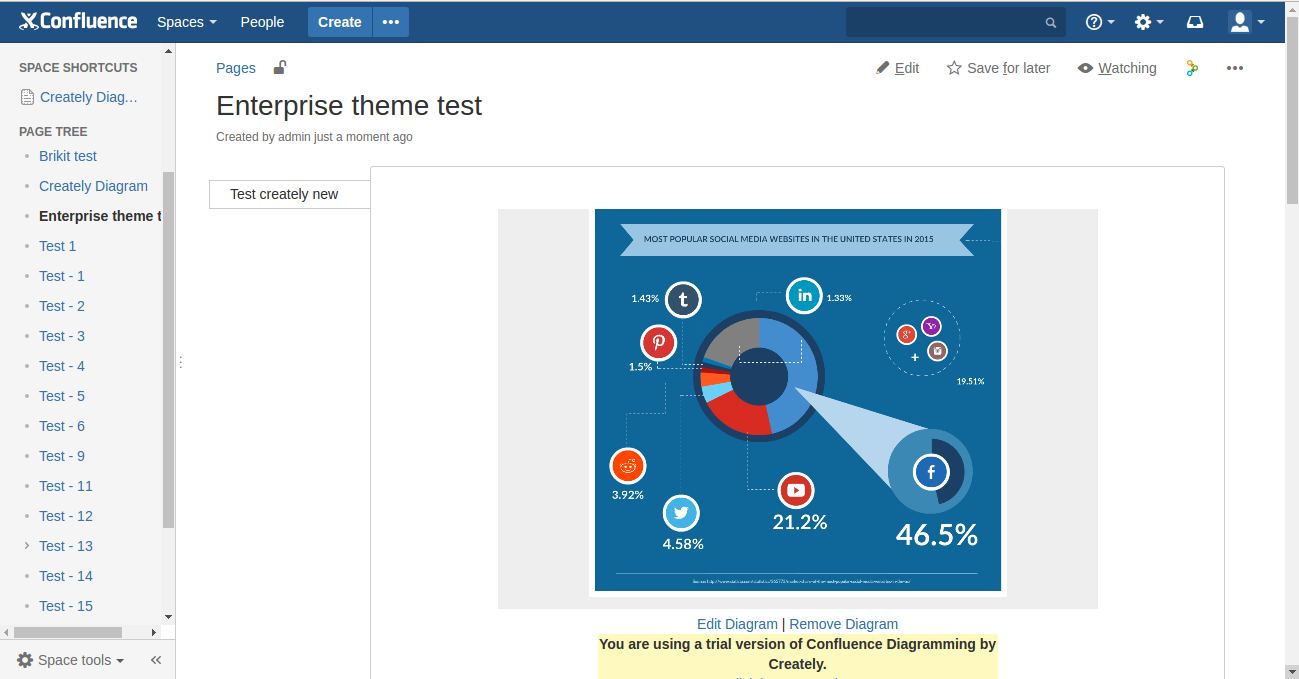Screen dimensions: 1299x679
Task: Click the sidebar scroll-down arrow
Action: pyautogui.click(x=168, y=618)
